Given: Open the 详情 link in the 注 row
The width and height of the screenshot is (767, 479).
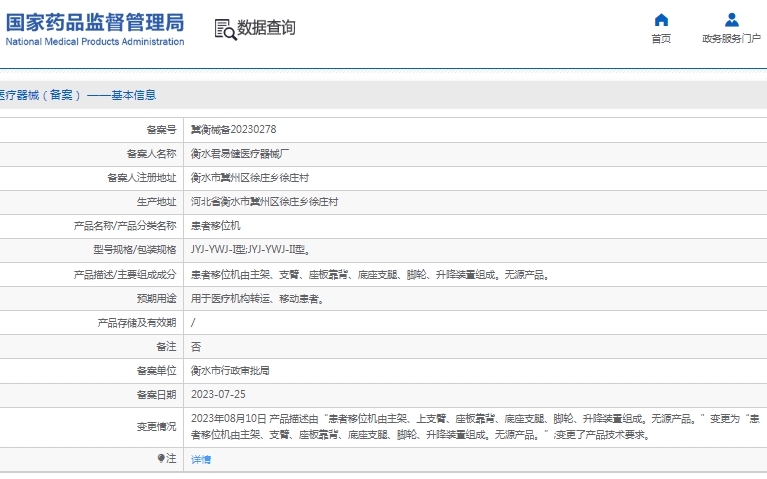Looking at the screenshot, I should [x=201, y=459].
